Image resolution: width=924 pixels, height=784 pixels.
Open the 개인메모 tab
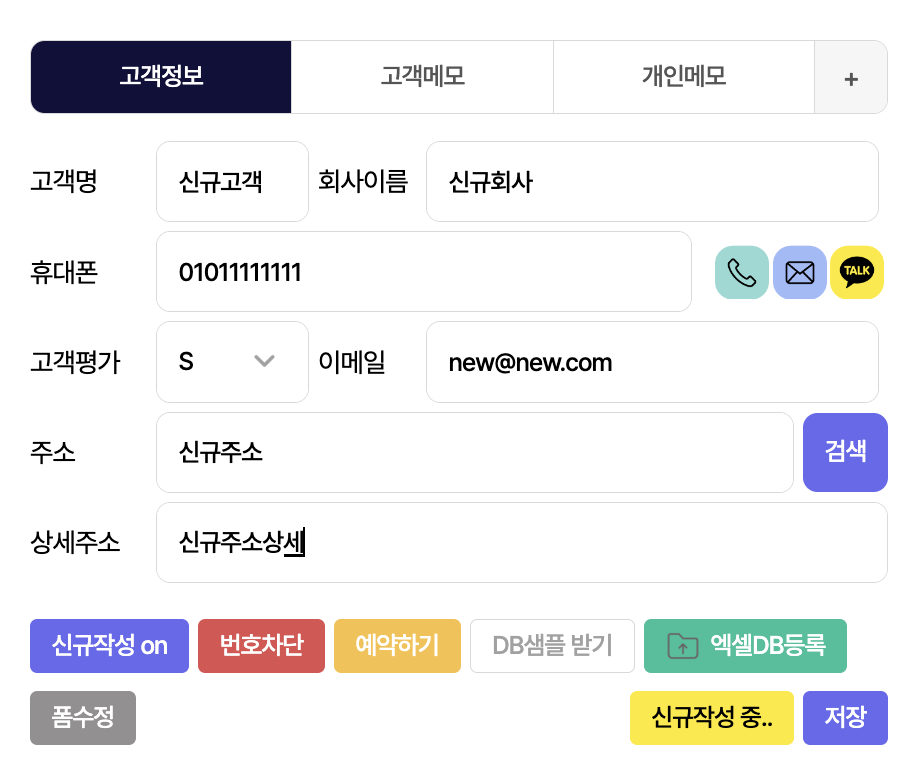coord(684,77)
